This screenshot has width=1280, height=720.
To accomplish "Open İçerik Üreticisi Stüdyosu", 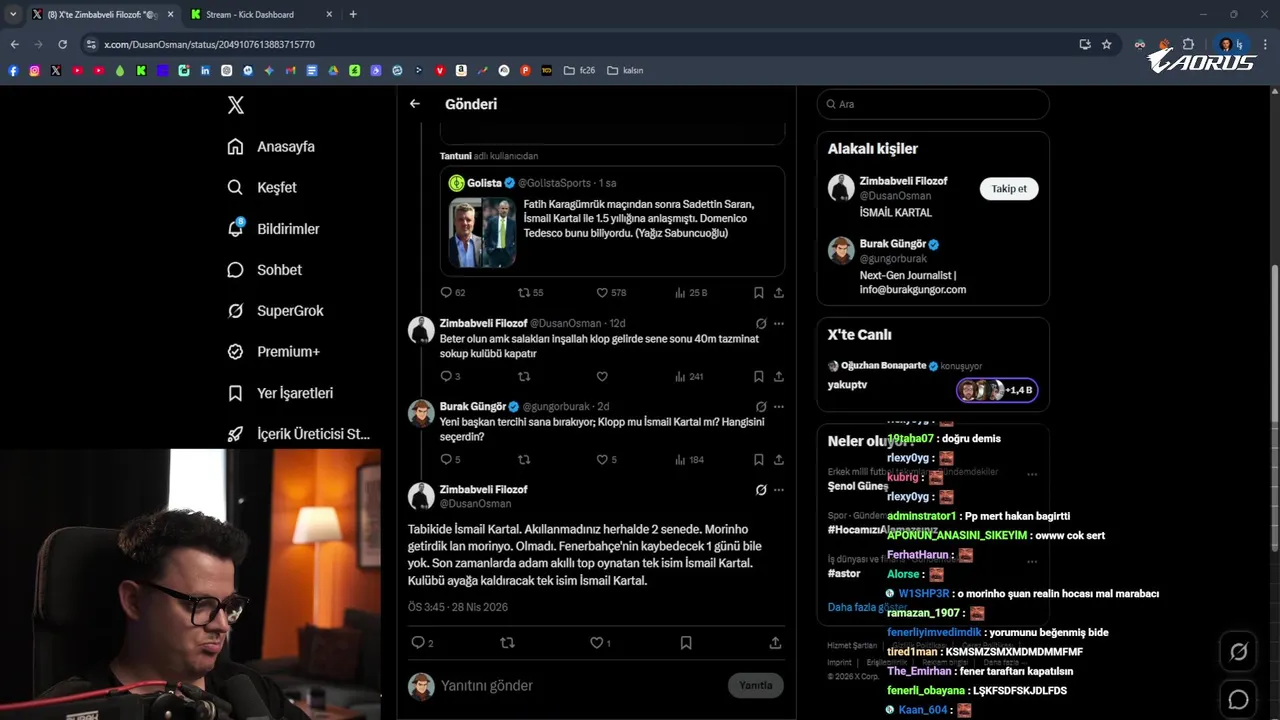I will click(299, 434).
